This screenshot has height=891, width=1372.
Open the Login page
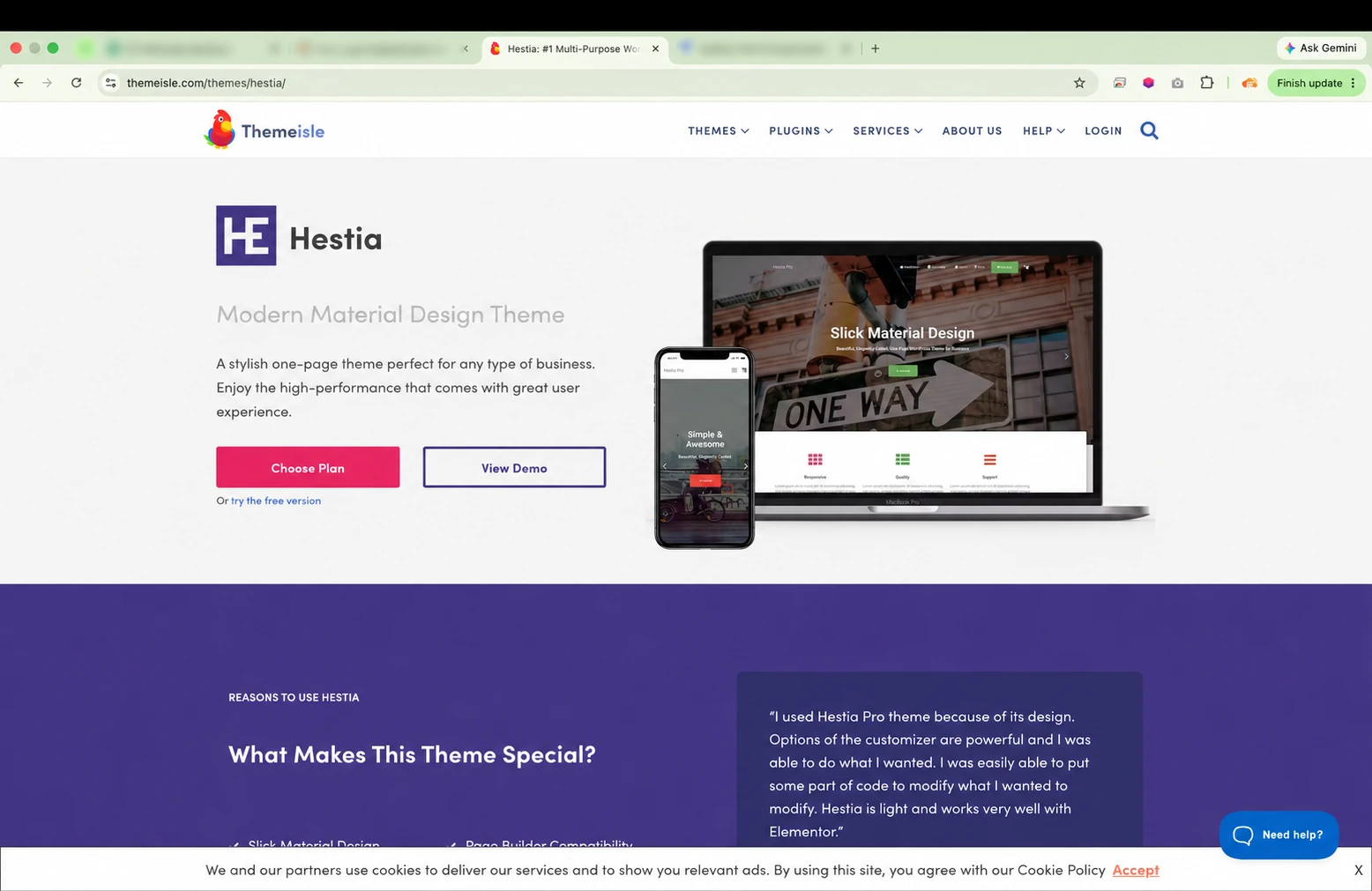pyautogui.click(x=1103, y=130)
